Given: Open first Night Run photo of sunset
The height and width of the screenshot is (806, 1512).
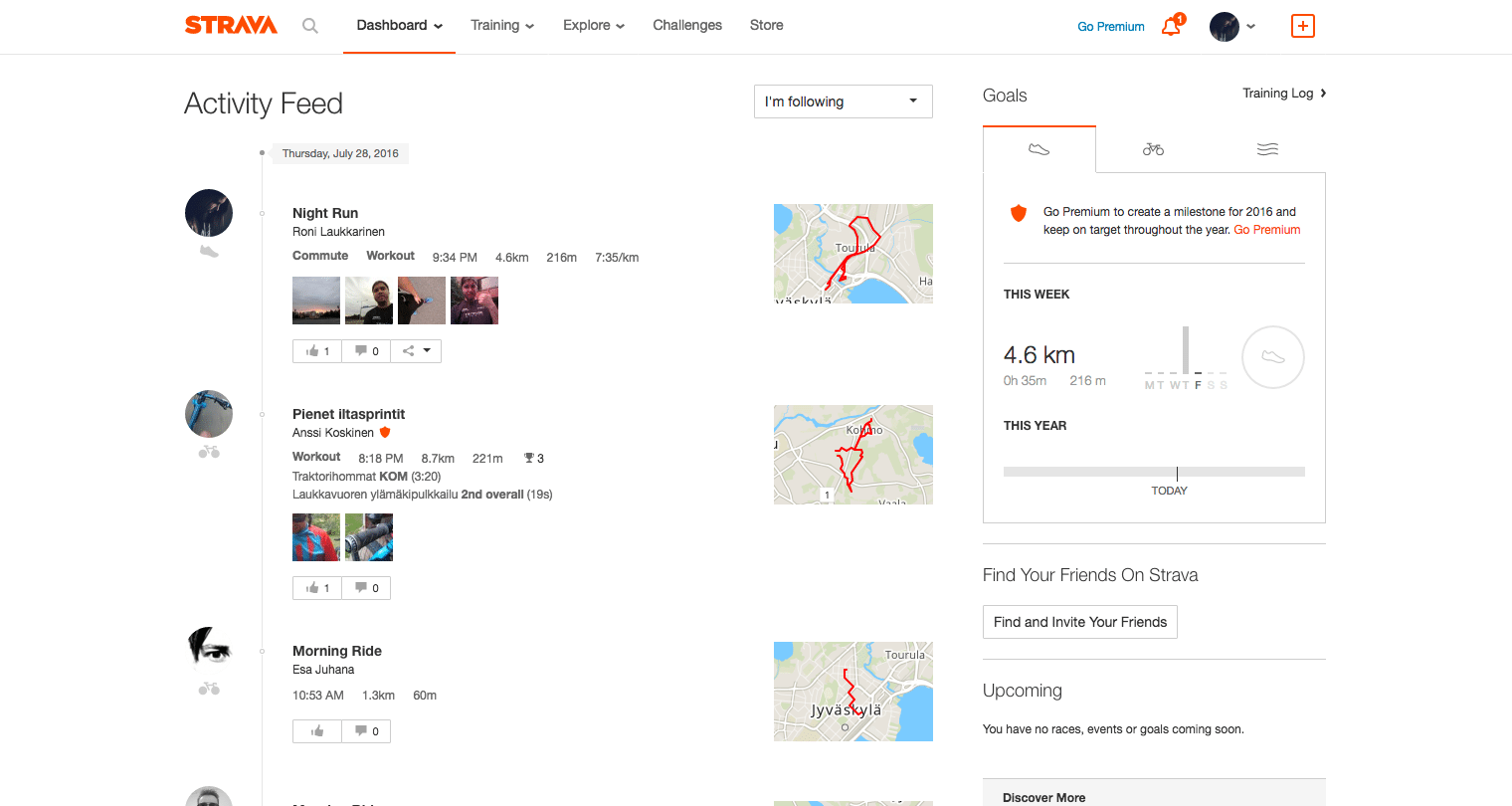Looking at the screenshot, I should click(x=316, y=301).
